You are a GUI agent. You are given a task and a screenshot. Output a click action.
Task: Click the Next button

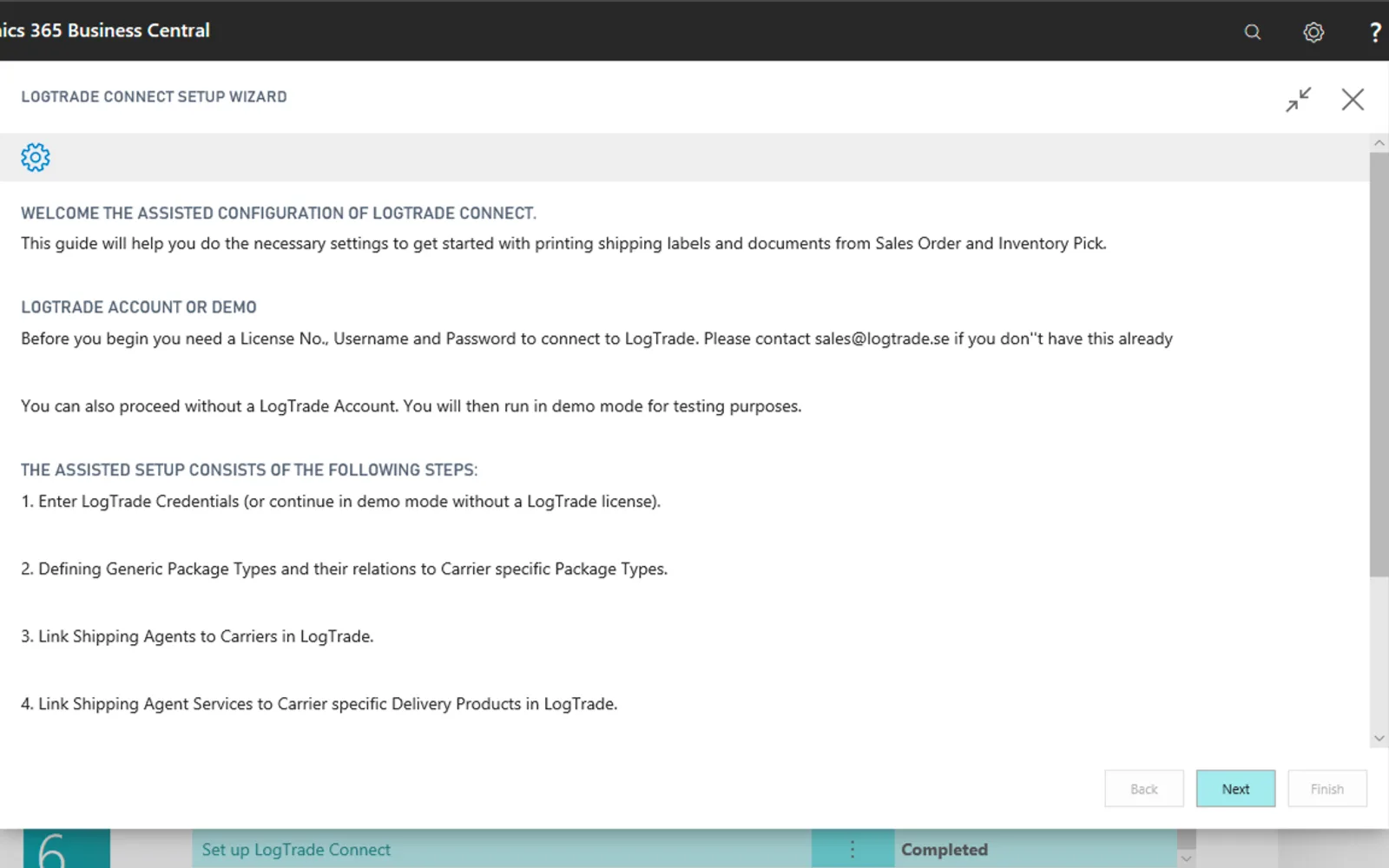[x=1235, y=789]
